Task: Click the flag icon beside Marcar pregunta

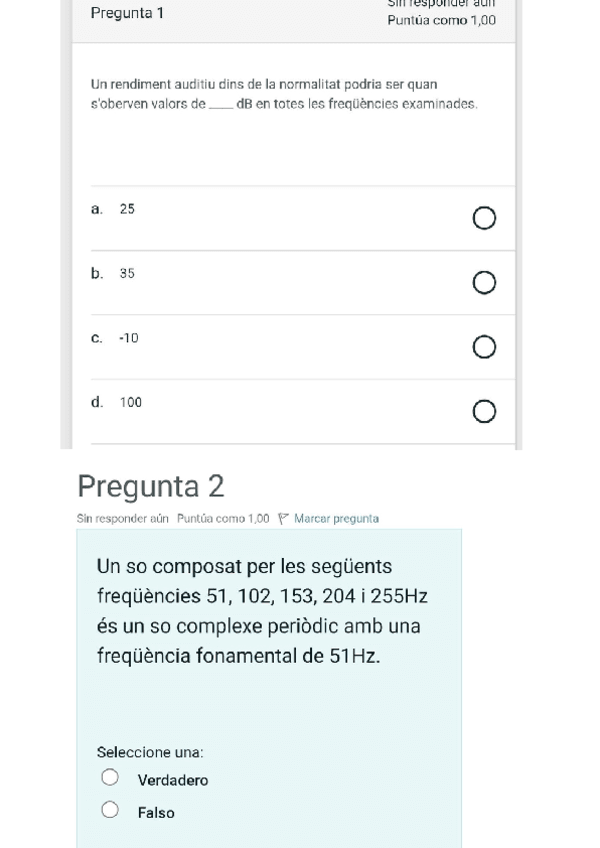Action: 285,518
